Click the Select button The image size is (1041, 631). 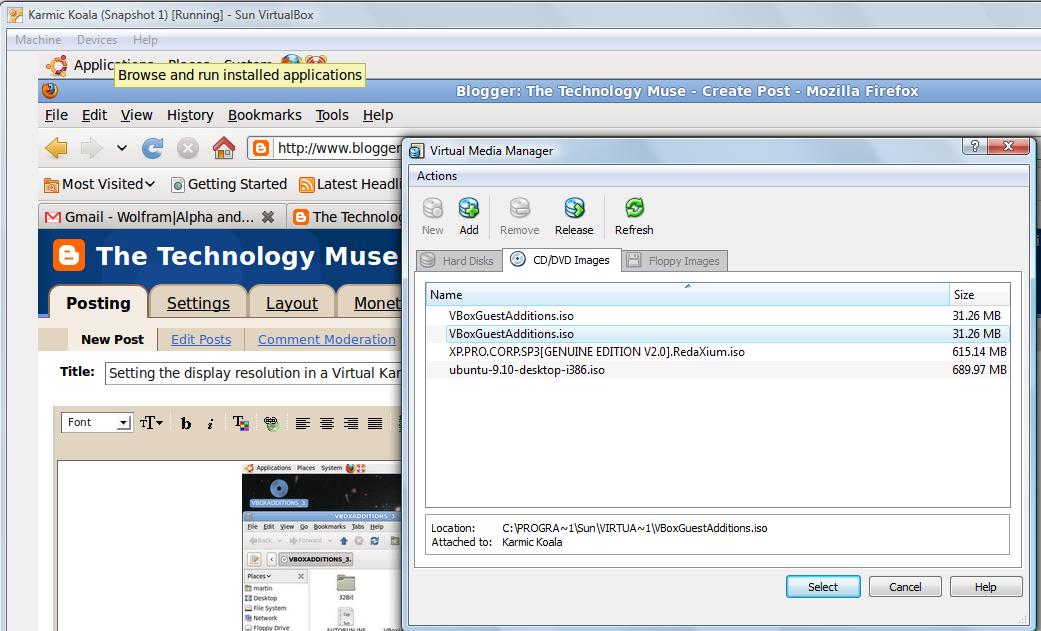click(x=822, y=586)
